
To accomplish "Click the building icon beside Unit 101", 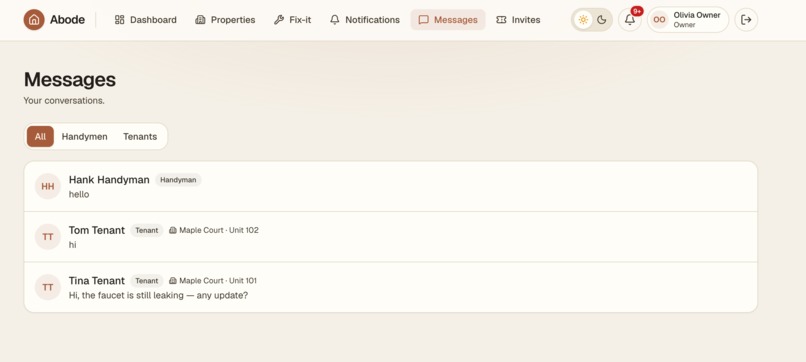I will [x=173, y=280].
